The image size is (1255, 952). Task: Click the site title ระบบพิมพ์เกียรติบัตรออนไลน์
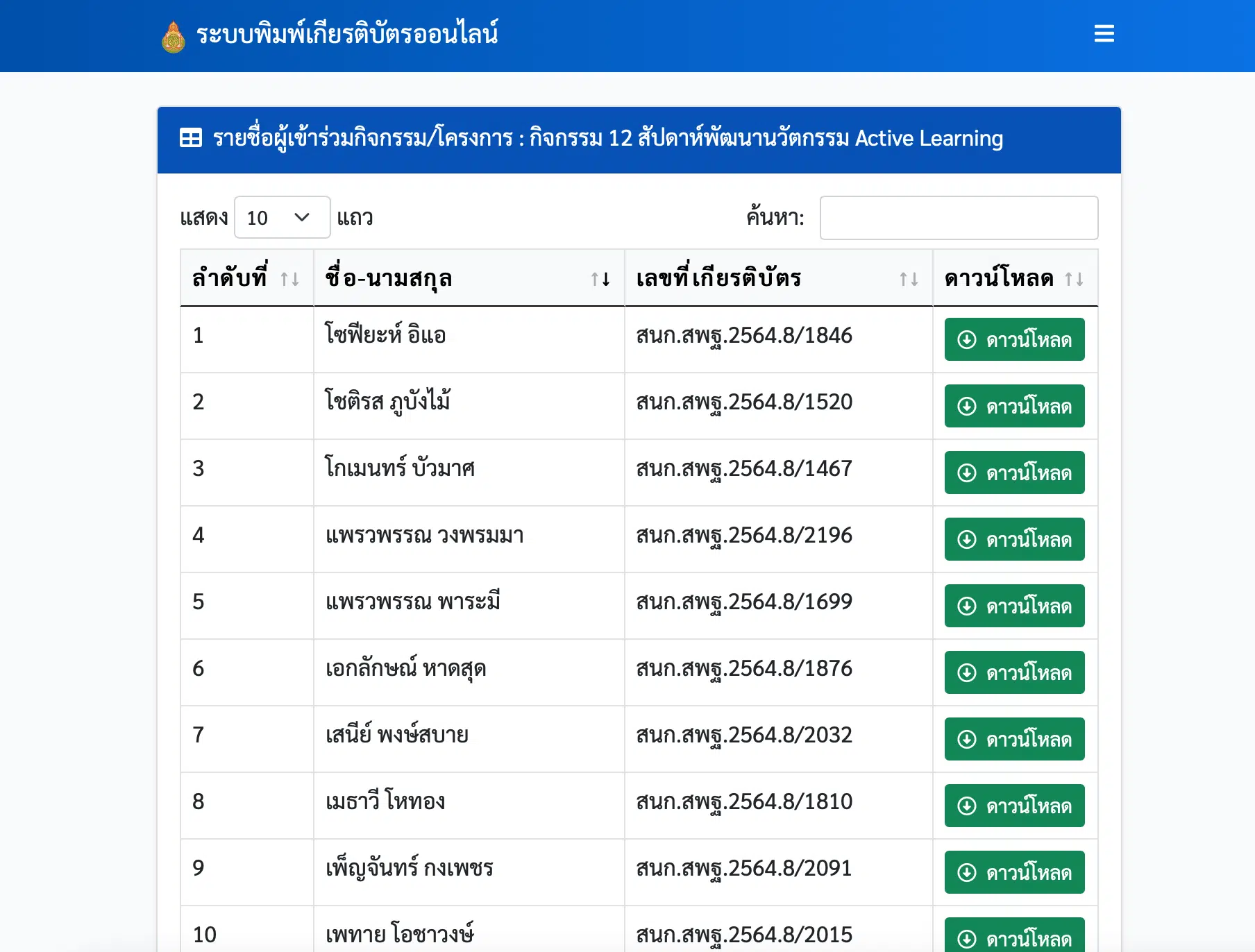[347, 33]
